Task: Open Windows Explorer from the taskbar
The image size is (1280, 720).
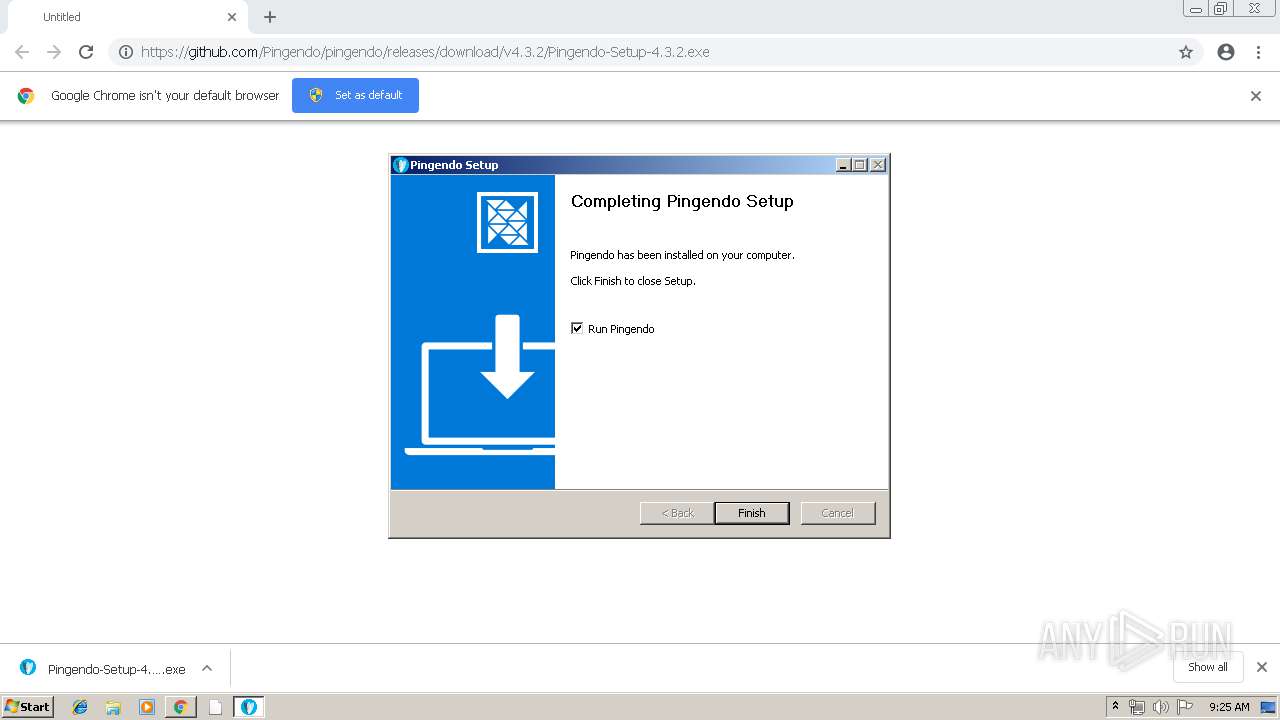Action: coord(113,707)
